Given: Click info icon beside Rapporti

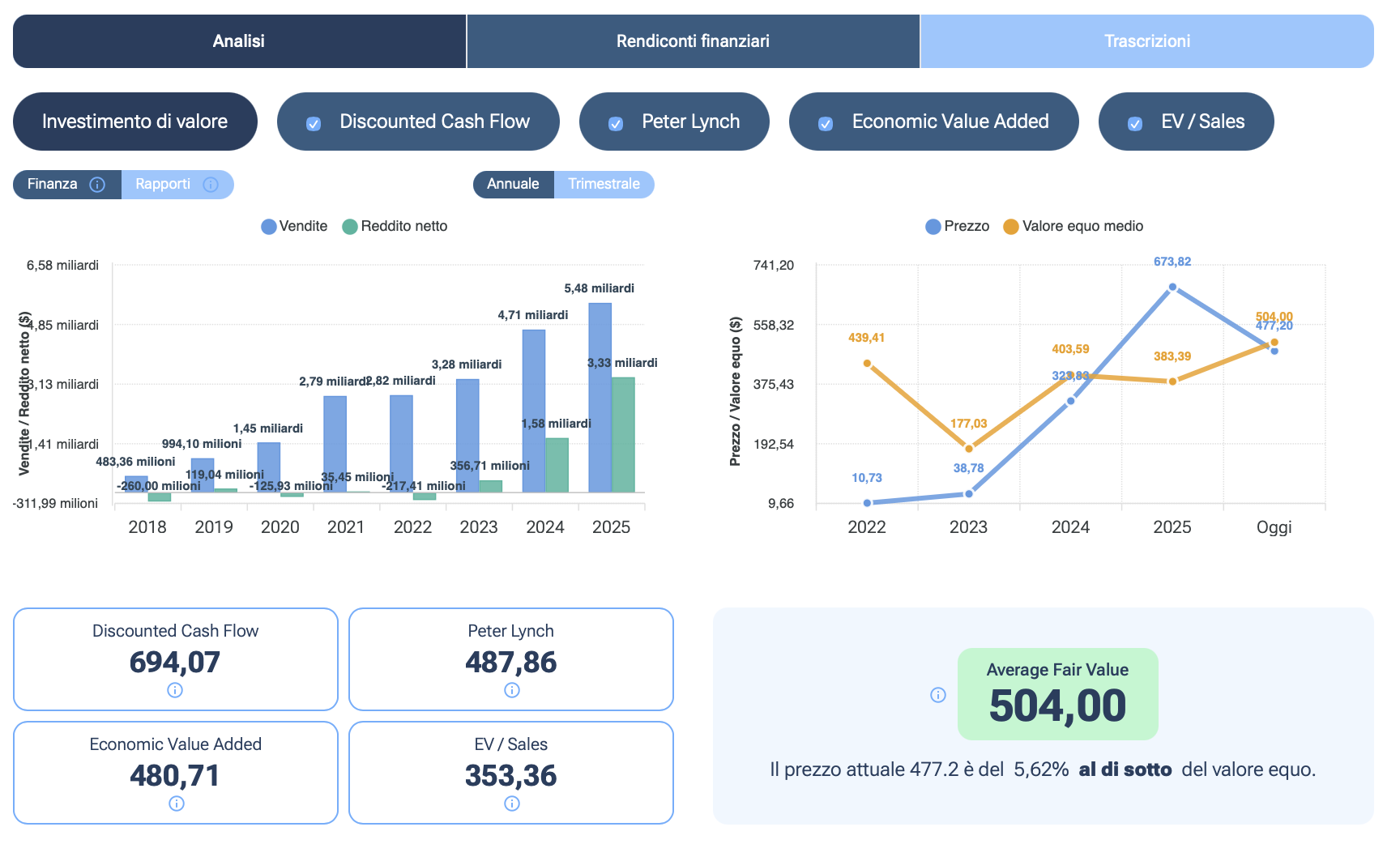Looking at the screenshot, I should click(211, 185).
